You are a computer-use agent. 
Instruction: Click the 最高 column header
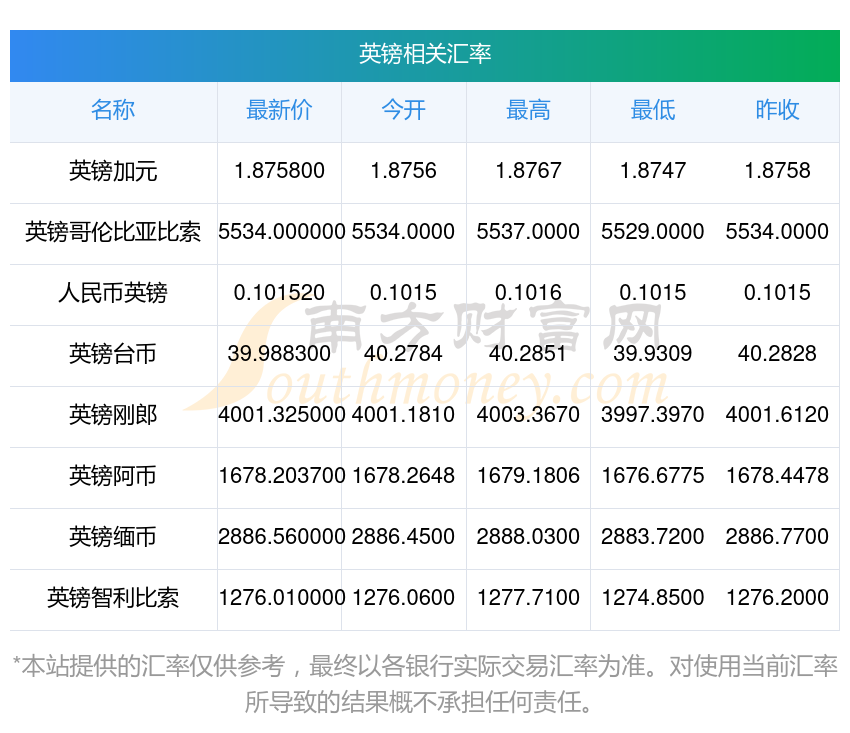528,110
